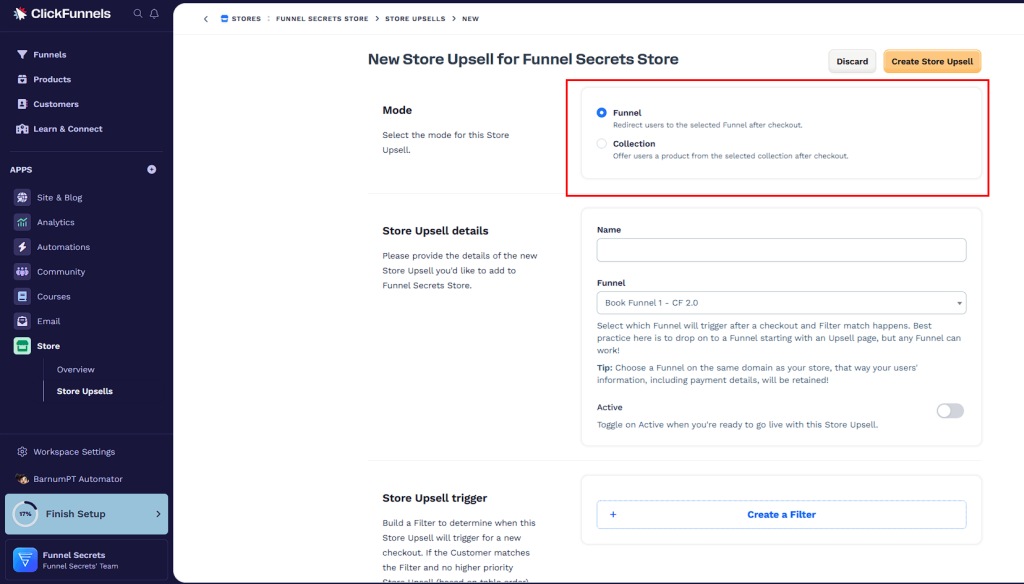Image resolution: width=1024 pixels, height=584 pixels.
Task: Add a new app with plus icon
Action: click(152, 169)
